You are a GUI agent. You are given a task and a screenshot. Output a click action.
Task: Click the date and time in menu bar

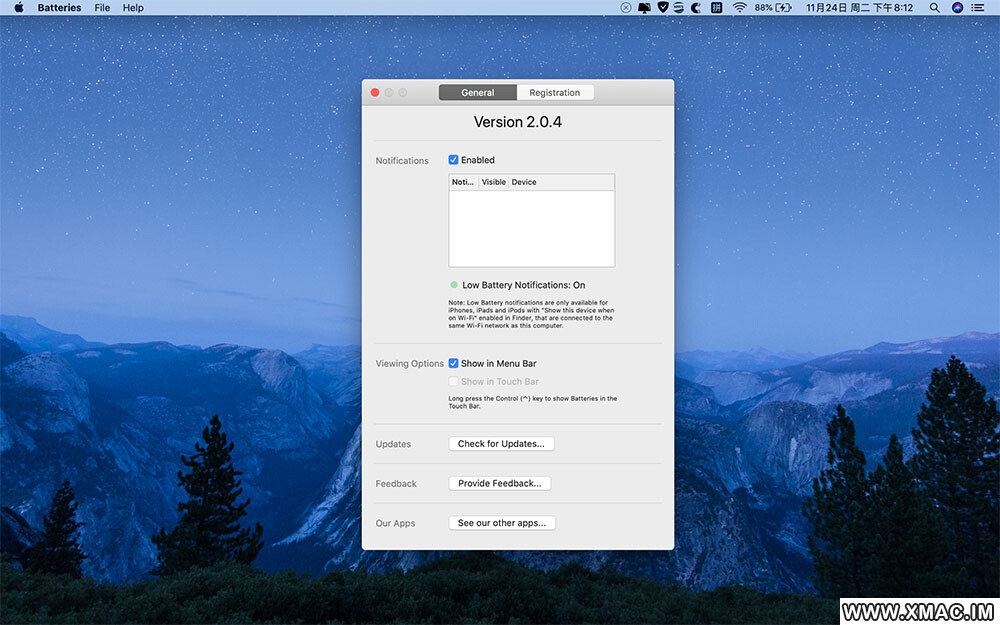(859, 8)
